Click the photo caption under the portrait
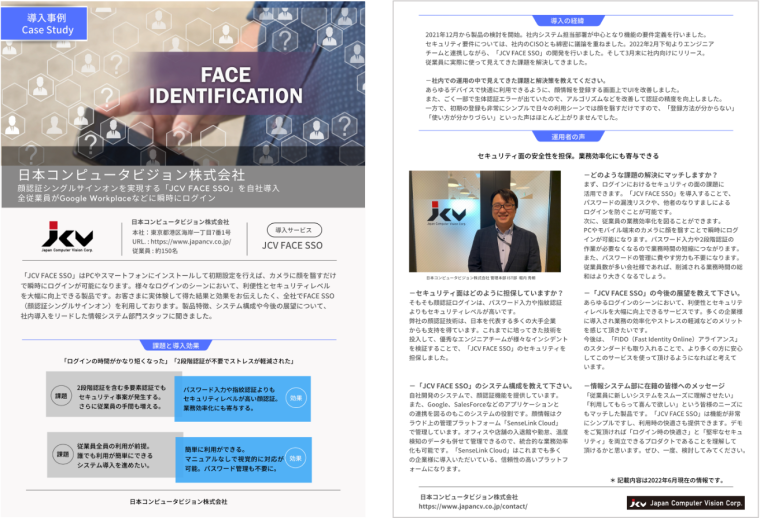 (x=481, y=278)
